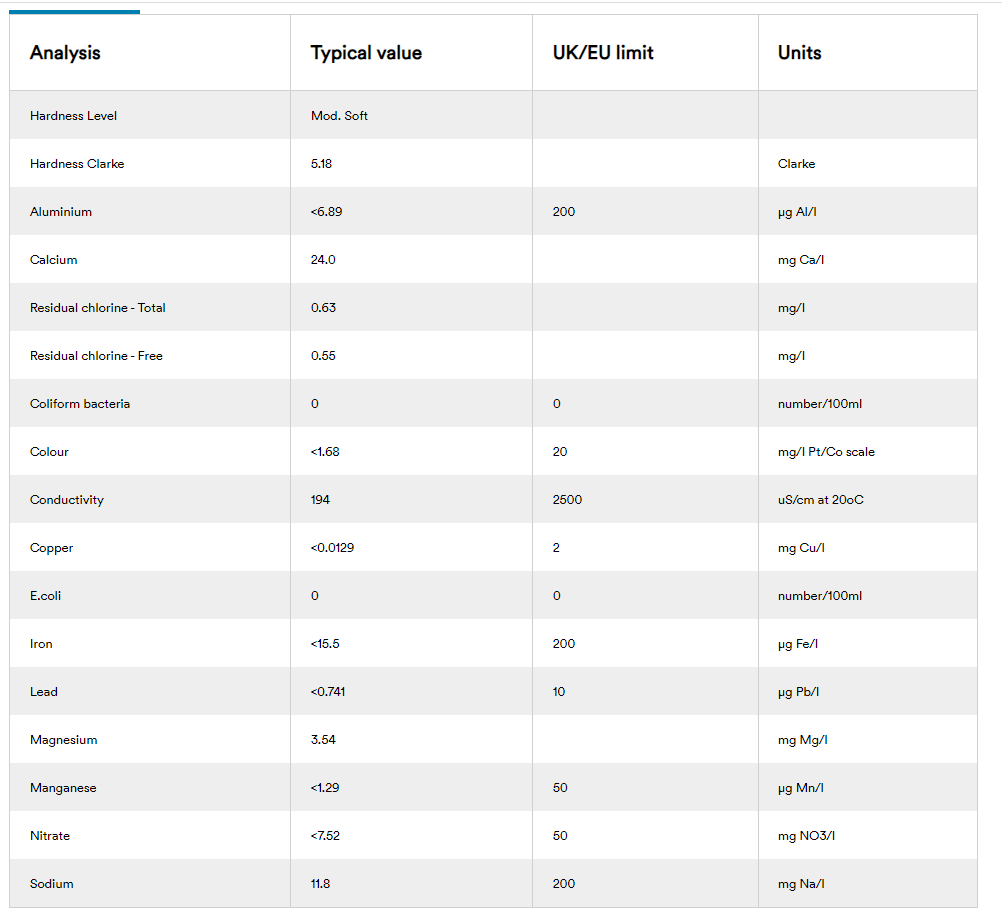Click the Copper typical value <0.0129

coord(332,548)
